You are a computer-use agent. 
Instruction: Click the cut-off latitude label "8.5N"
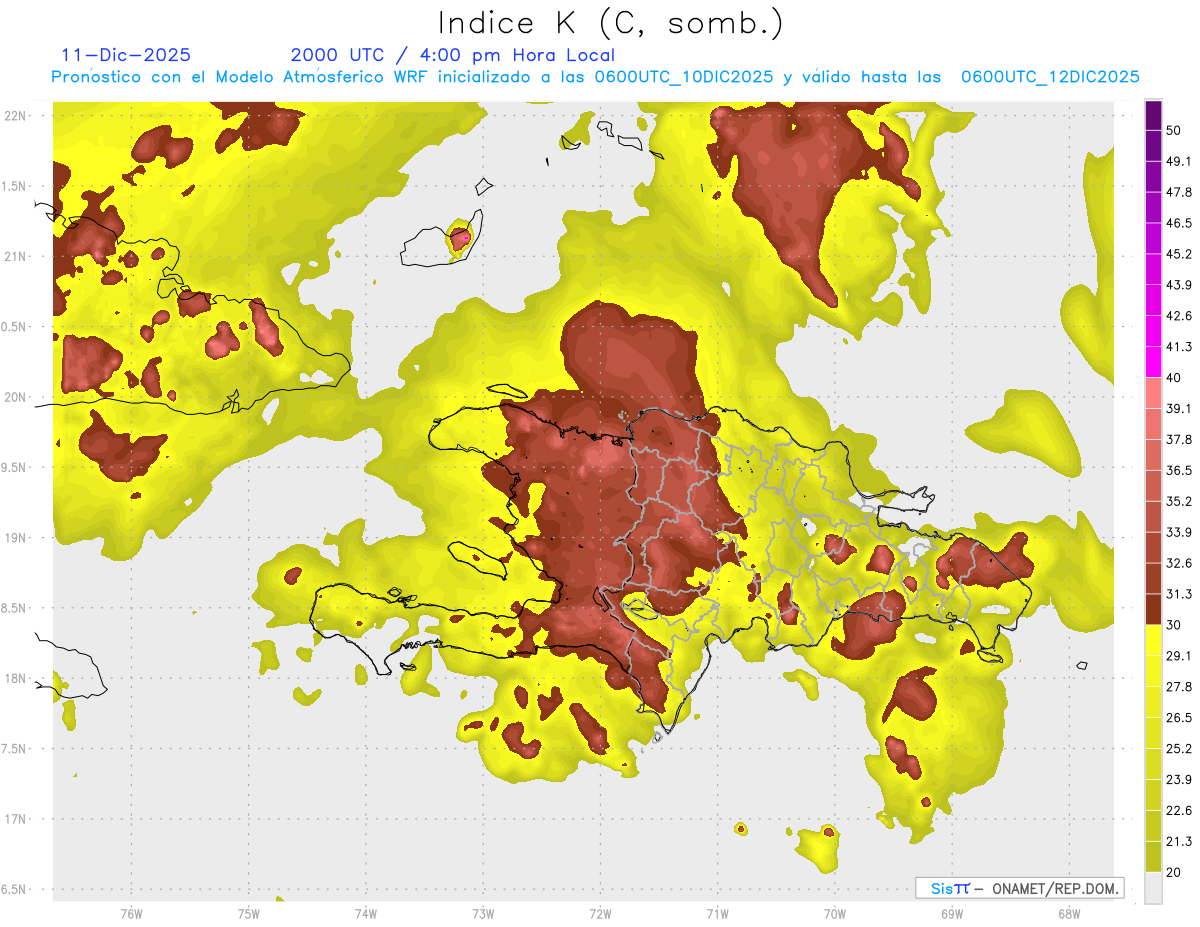(x=14, y=608)
